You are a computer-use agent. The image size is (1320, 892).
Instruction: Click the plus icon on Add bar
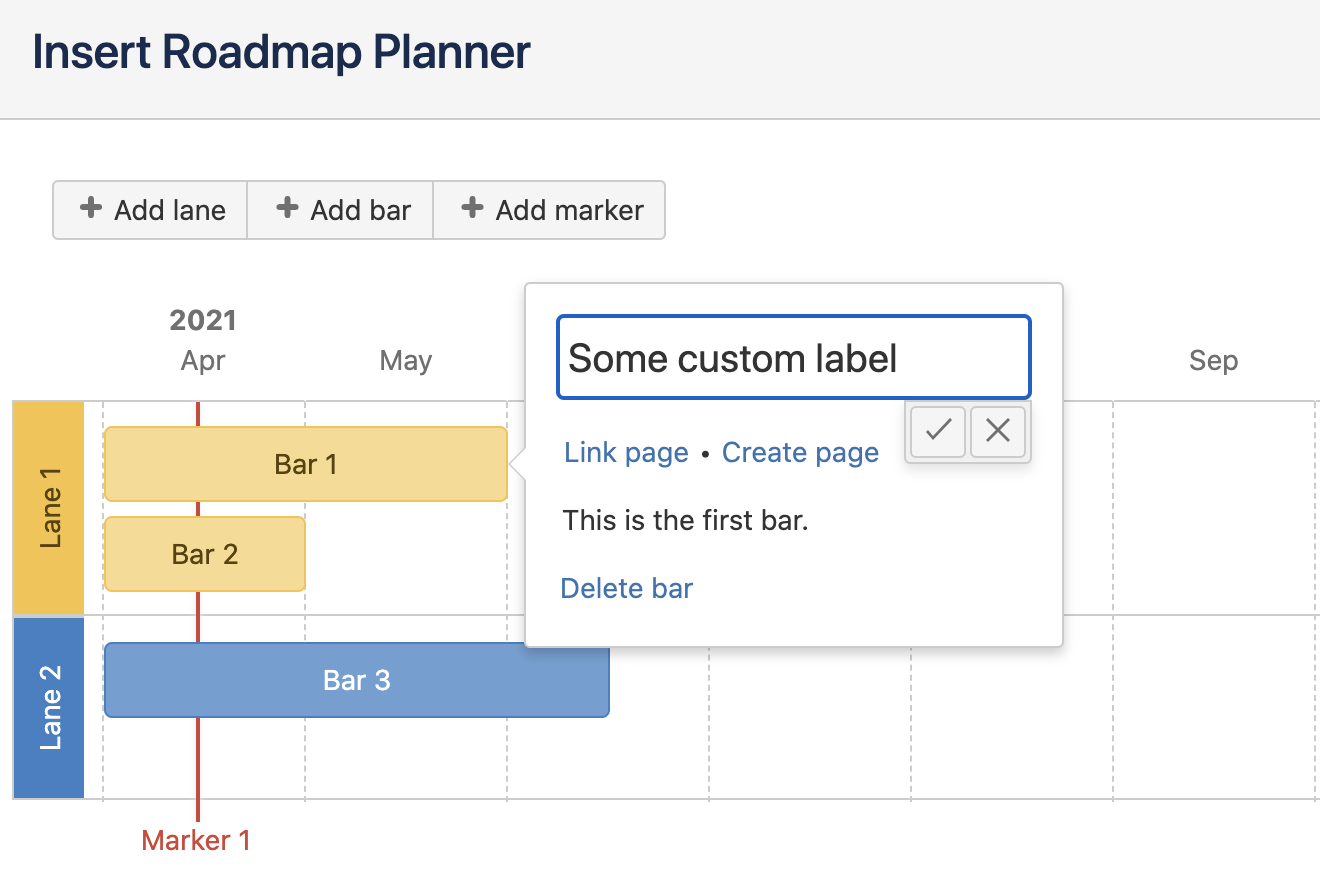(x=287, y=209)
